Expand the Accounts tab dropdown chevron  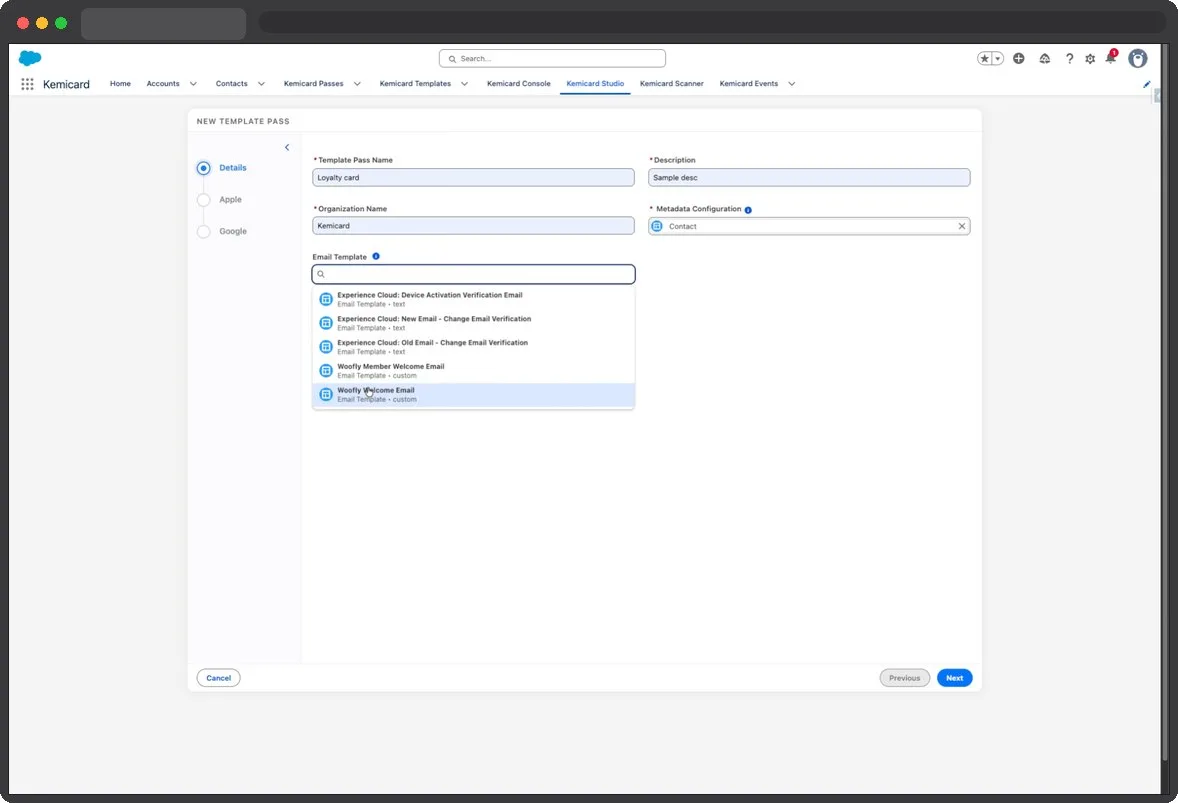click(193, 84)
